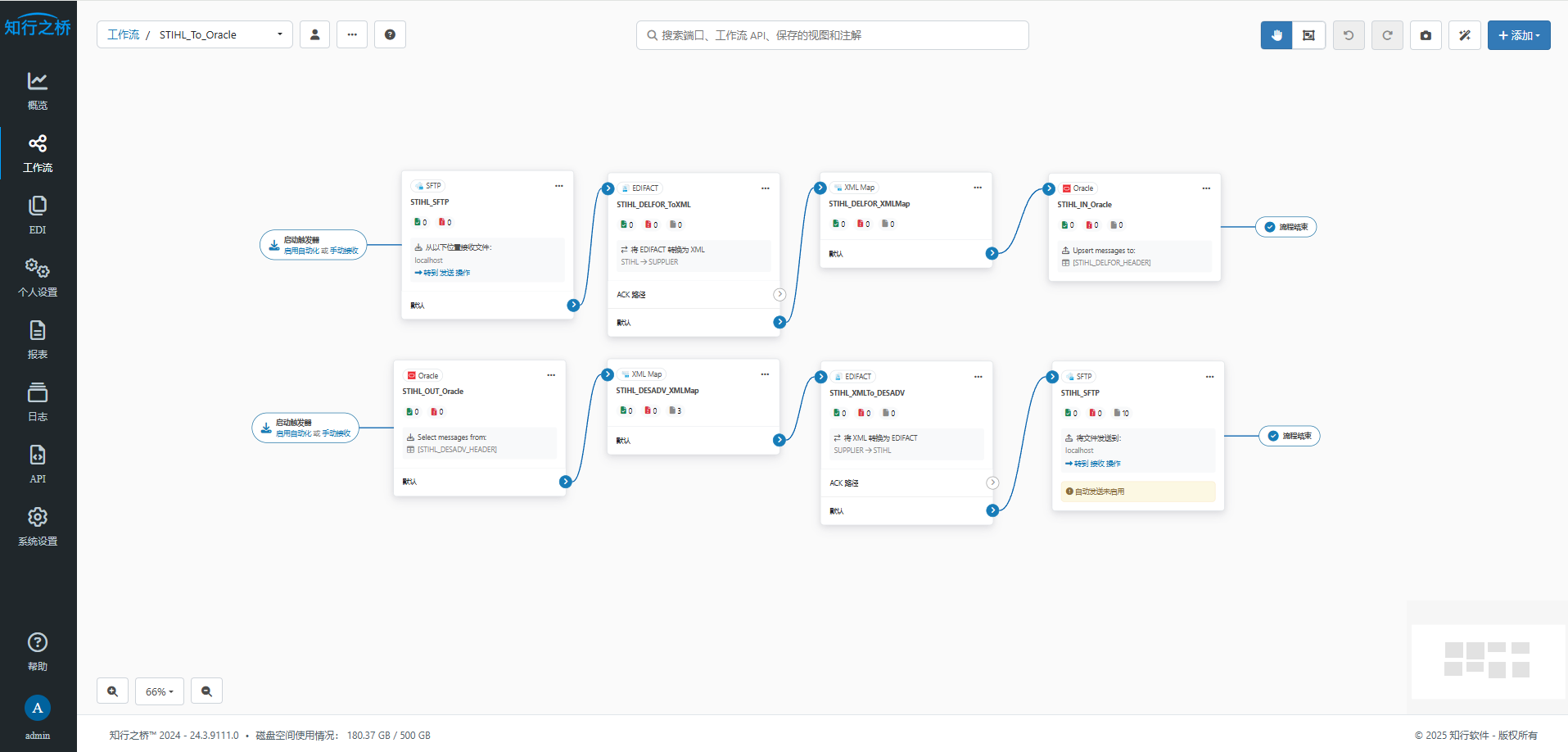Viewport: 1568px width, 752px height.
Task: Click the undo button
Action: (x=1349, y=35)
